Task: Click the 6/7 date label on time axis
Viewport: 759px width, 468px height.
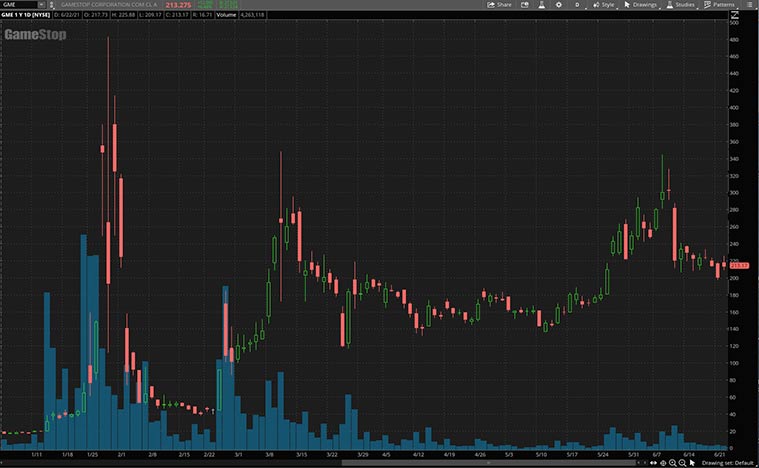Action: point(656,455)
